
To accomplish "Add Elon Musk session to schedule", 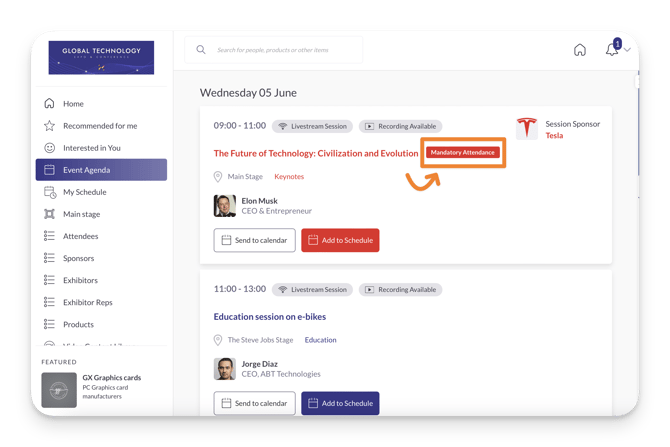I will (340, 240).
